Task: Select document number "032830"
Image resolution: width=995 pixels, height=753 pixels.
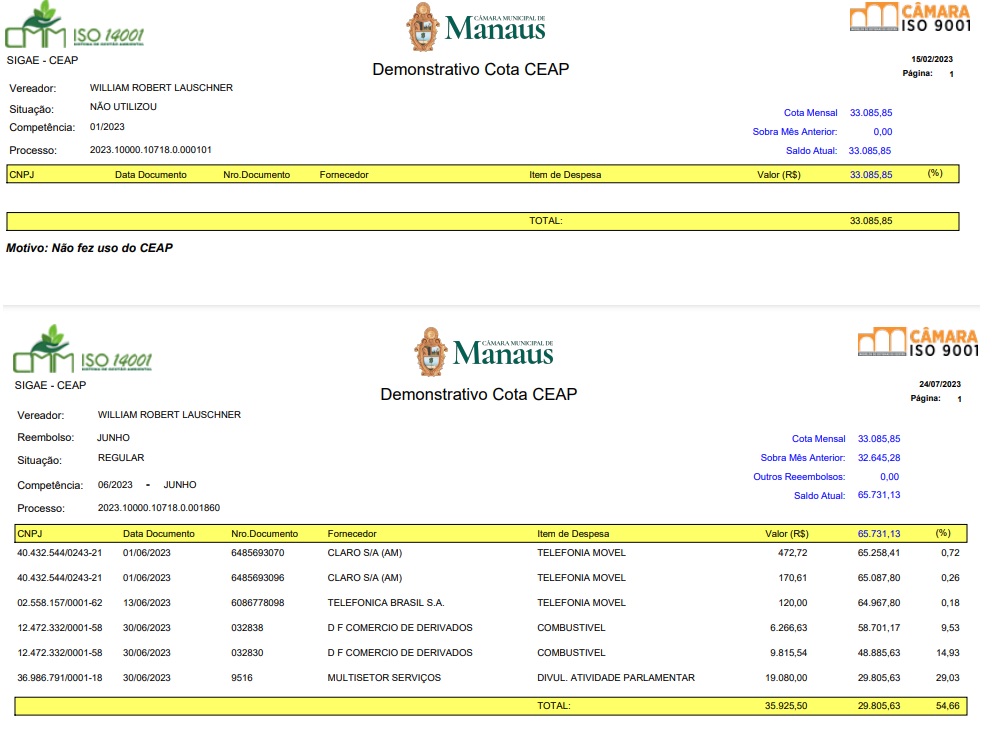Action: pyautogui.click(x=247, y=653)
